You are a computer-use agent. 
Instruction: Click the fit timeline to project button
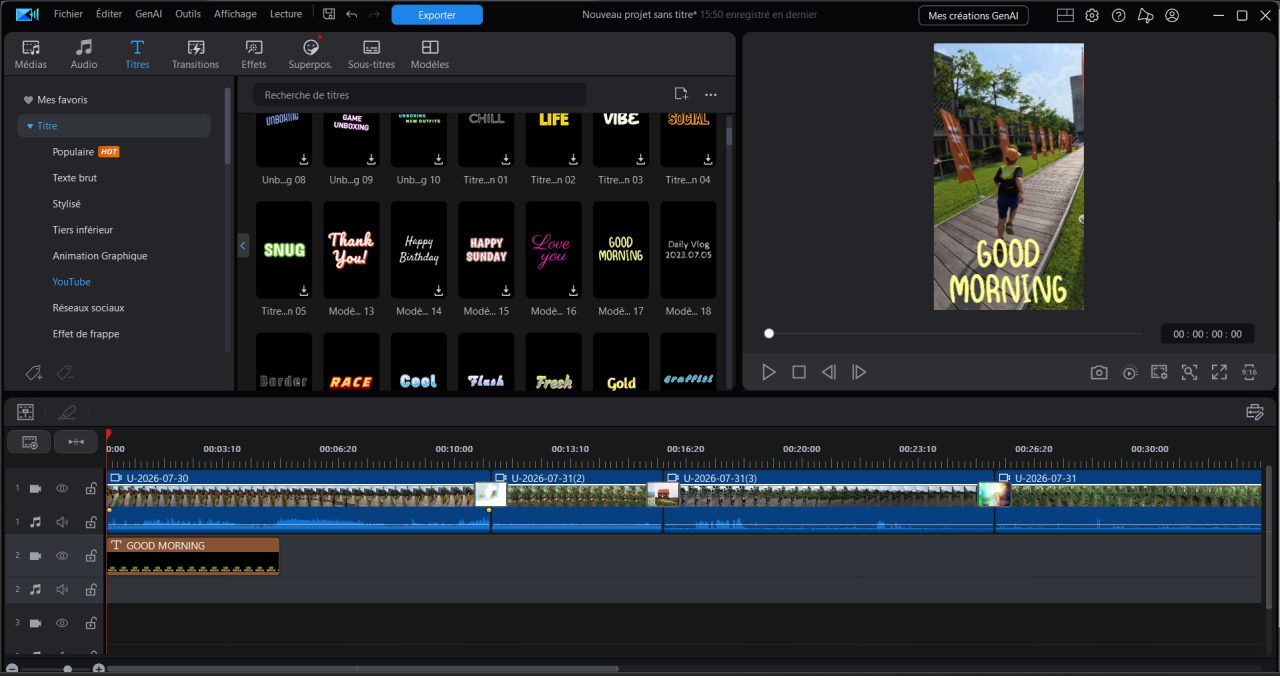[x=76, y=441]
